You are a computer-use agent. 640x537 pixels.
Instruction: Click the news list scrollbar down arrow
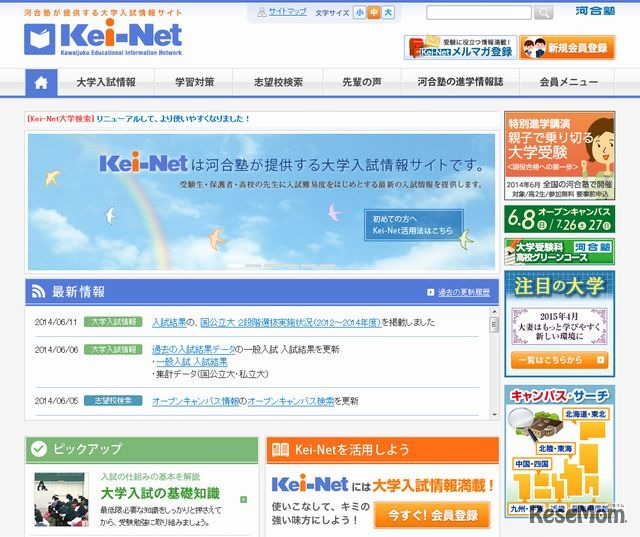(494, 415)
